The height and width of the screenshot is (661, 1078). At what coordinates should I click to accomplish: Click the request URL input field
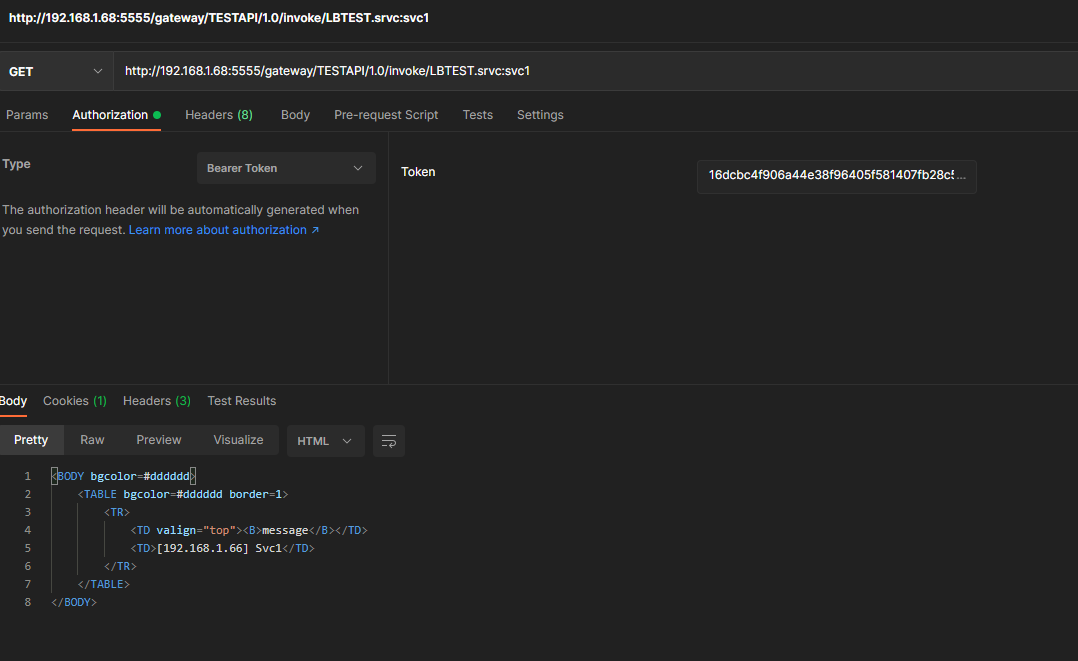[x=590, y=71]
